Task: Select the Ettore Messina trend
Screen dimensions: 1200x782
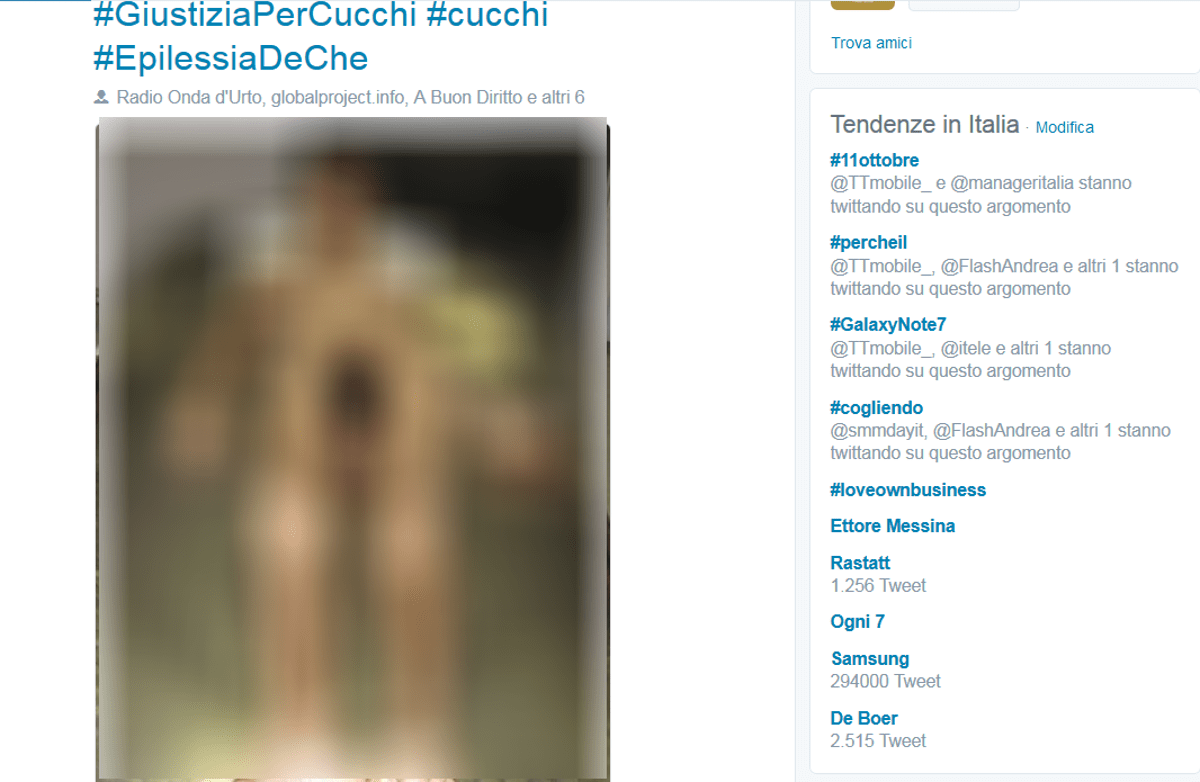Action: click(892, 526)
